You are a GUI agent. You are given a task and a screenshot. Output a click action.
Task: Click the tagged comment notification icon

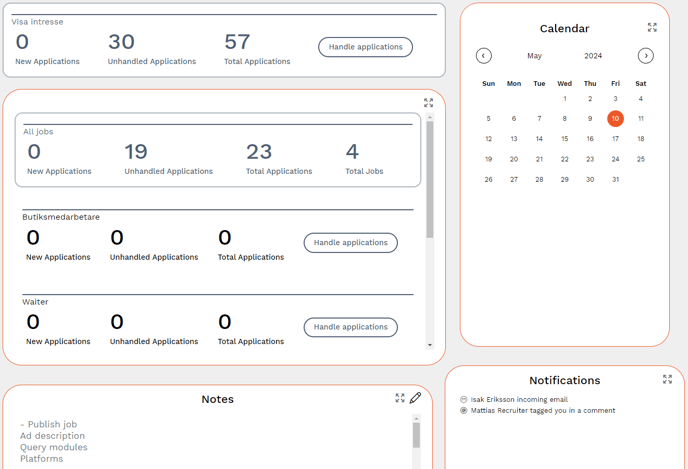coord(464,411)
